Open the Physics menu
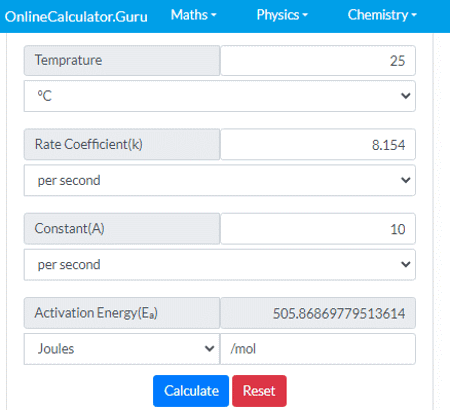The width and height of the screenshot is (450, 410). [x=282, y=15]
